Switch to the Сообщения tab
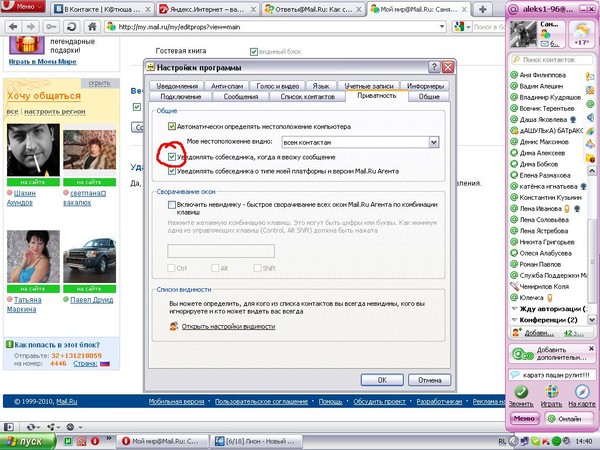The height and width of the screenshot is (450, 600). click(241, 96)
